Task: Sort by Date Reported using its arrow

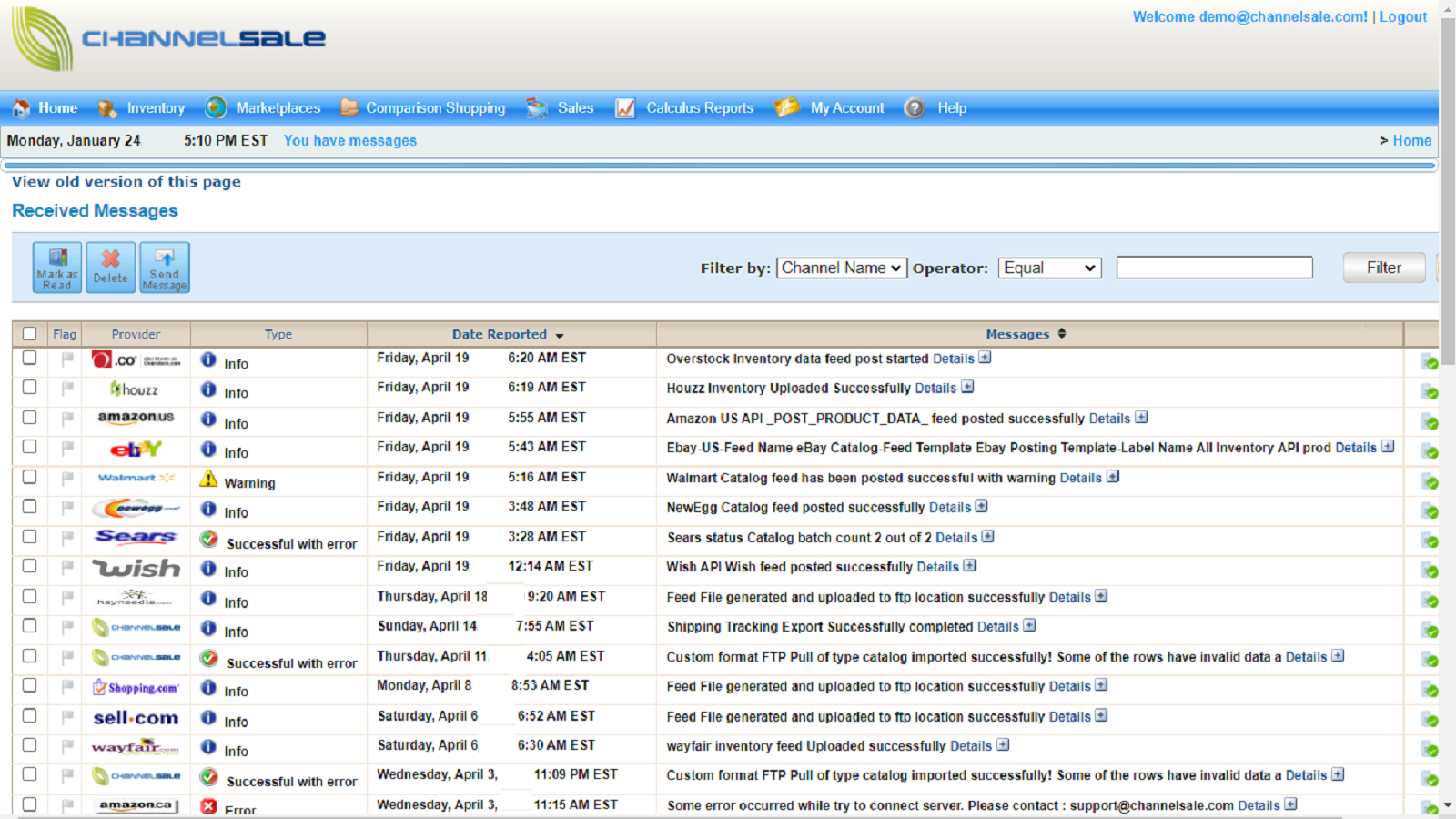Action: (559, 334)
